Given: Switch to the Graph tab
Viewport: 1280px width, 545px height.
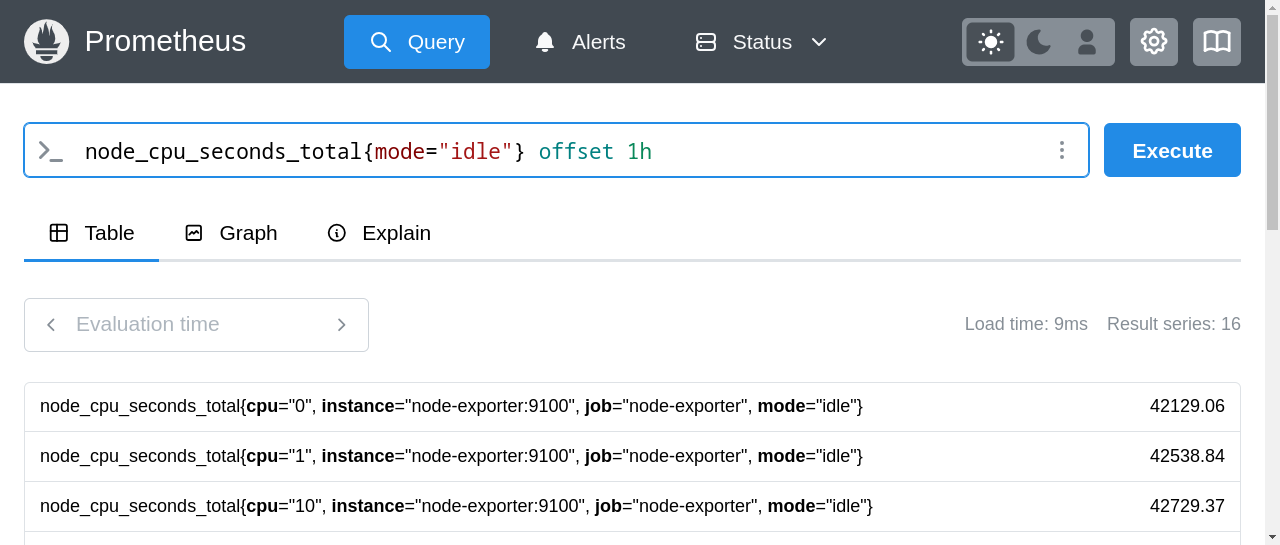Looking at the screenshot, I should point(231,233).
